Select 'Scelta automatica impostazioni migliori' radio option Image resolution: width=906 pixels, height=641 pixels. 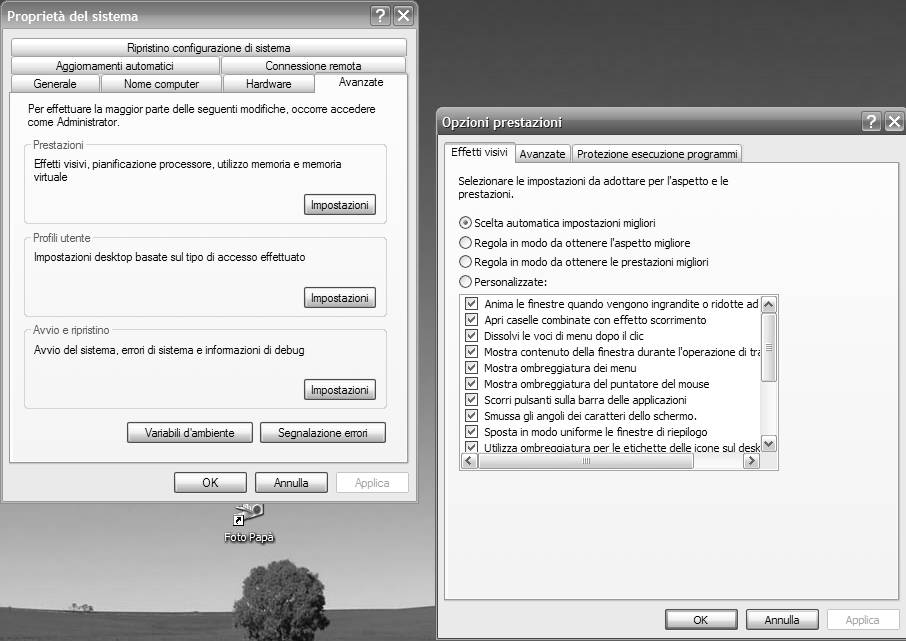(465, 223)
